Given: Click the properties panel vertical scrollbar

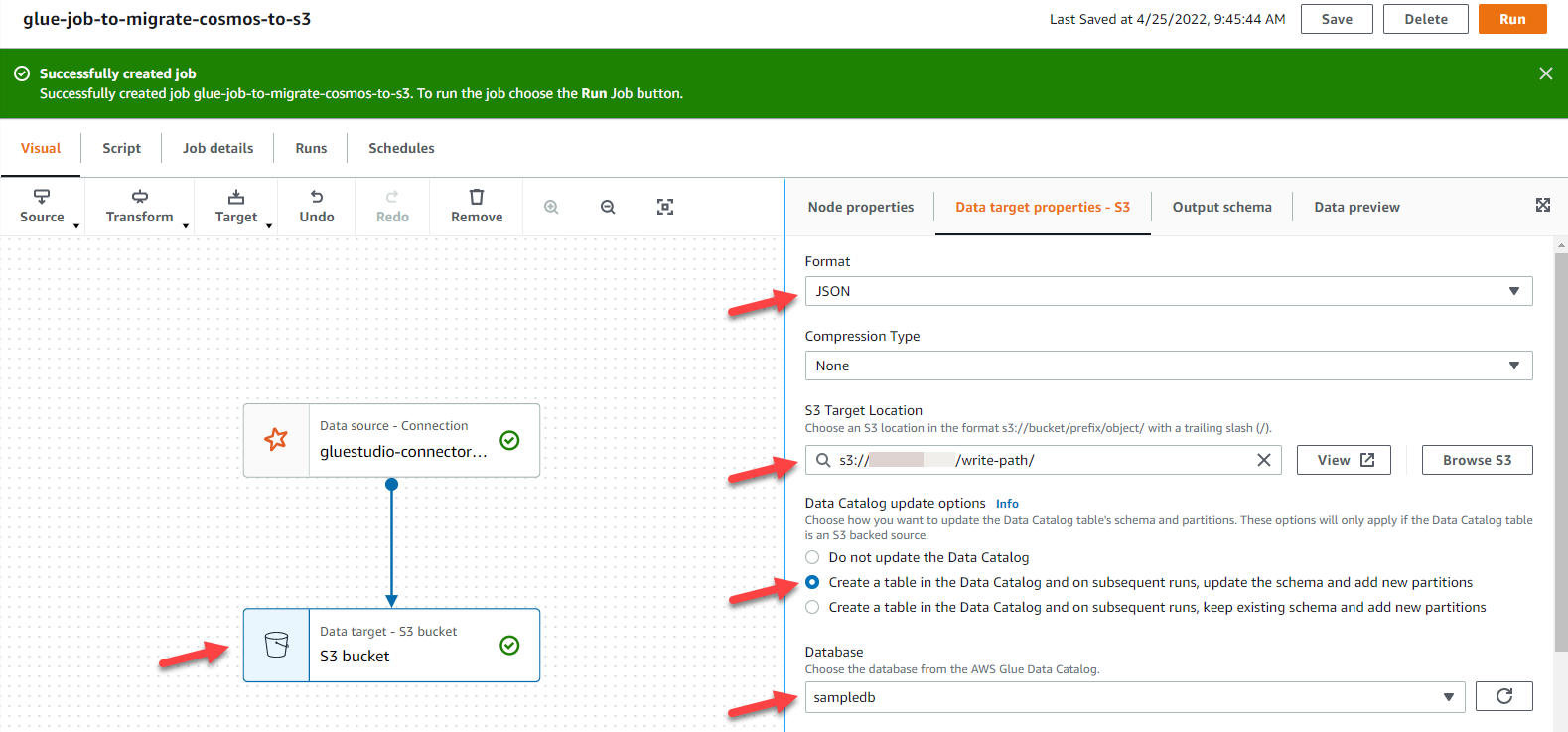Looking at the screenshot, I should [x=1561, y=453].
